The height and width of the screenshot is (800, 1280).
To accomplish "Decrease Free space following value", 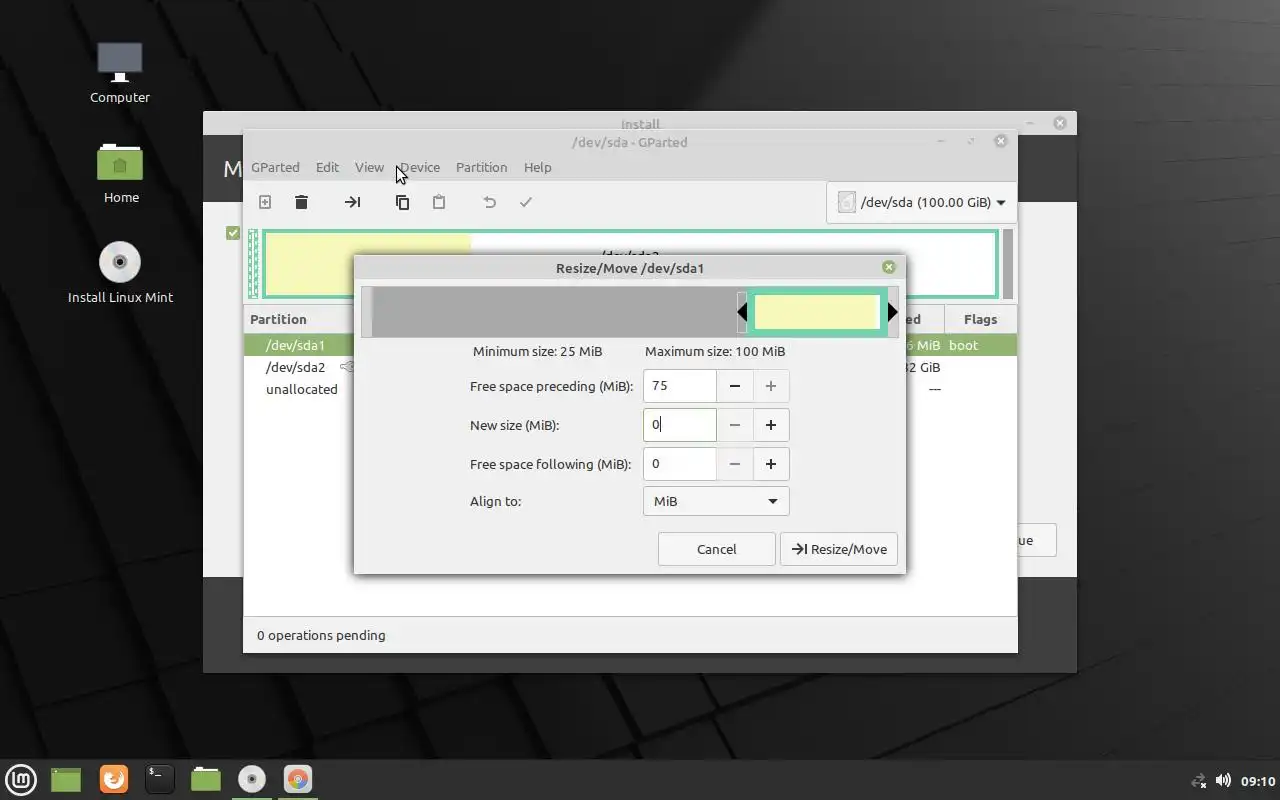I will click(x=735, y=464).
